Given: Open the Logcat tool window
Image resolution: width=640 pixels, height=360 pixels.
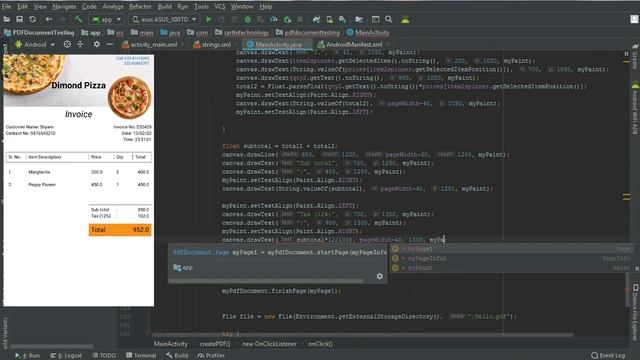Looking at the screenshot, I should point(66,356).
